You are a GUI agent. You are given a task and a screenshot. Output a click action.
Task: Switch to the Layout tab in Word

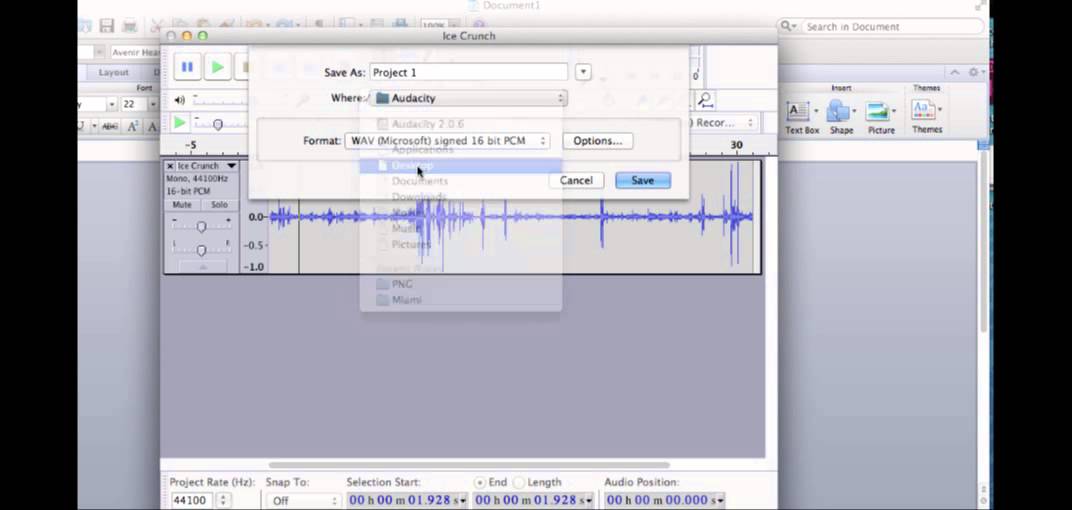point(113,72)
